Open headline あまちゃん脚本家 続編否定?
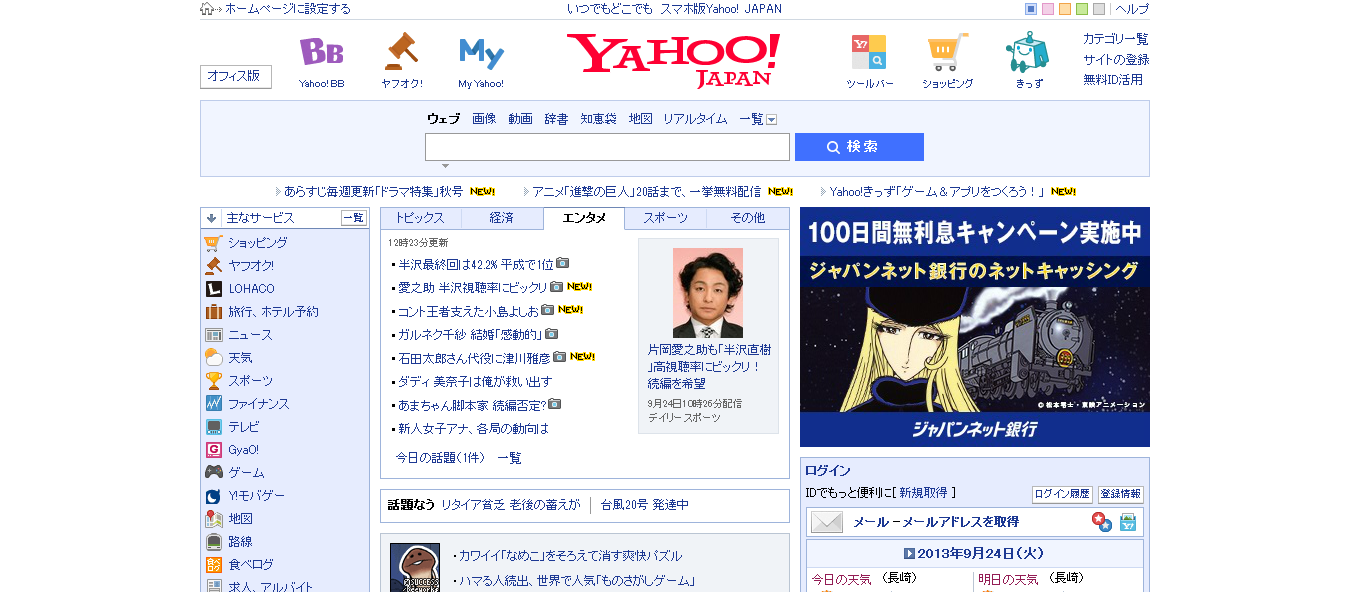Image resolution: width=1349 pixels, height=592 pixels. pyautogui.click(x=471, y=405)
